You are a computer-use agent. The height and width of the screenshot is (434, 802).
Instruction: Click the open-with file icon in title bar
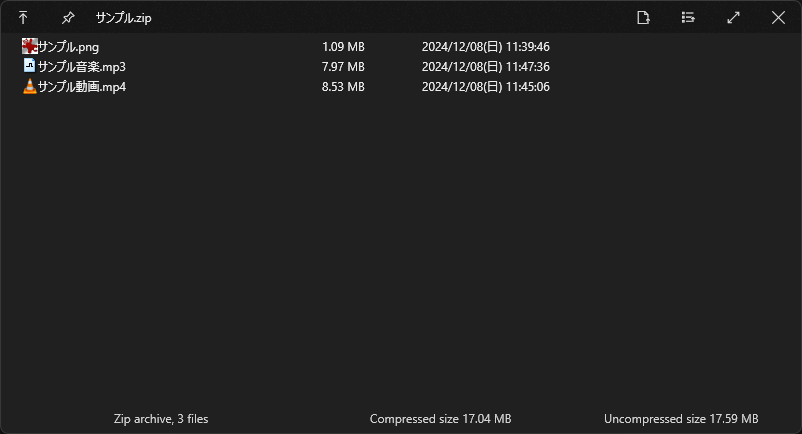pos(643,18)
